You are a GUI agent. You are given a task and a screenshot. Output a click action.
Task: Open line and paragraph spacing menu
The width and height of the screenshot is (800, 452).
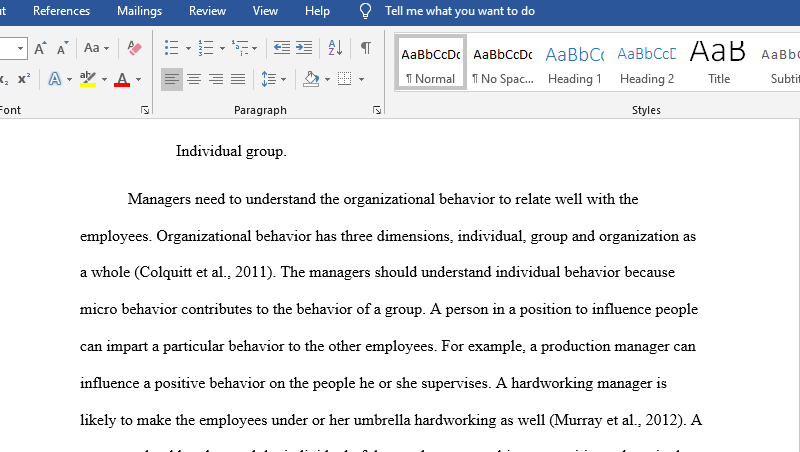click(273, 79)
